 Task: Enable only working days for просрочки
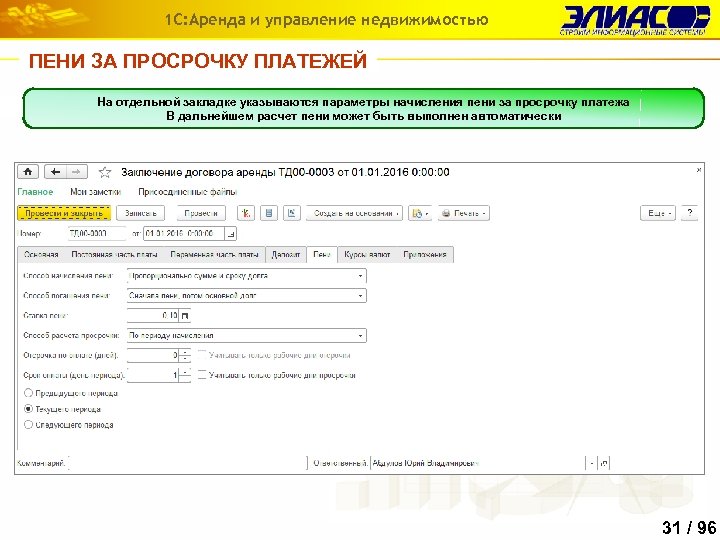[x=202, y=375]
